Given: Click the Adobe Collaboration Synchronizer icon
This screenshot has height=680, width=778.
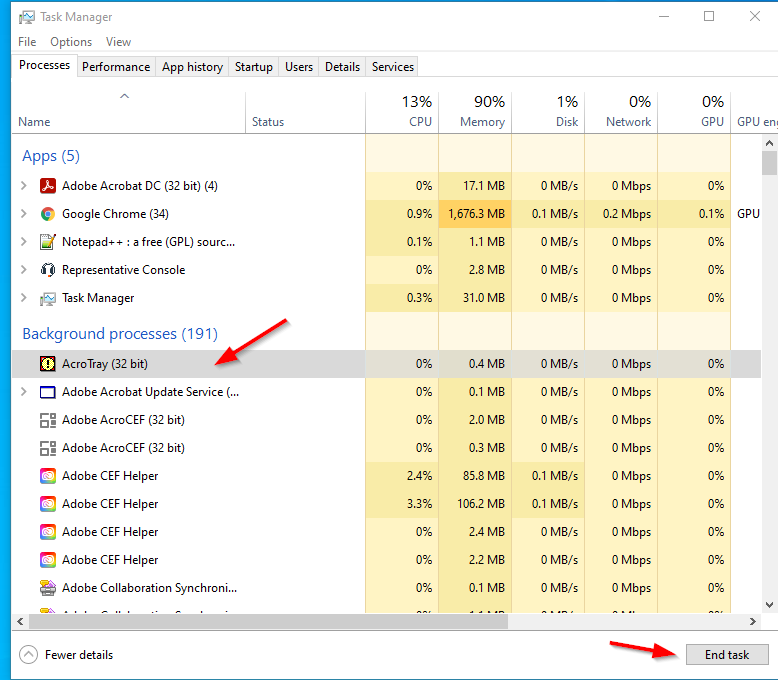Looking at the screenshot, I should [x=47, y=588].
